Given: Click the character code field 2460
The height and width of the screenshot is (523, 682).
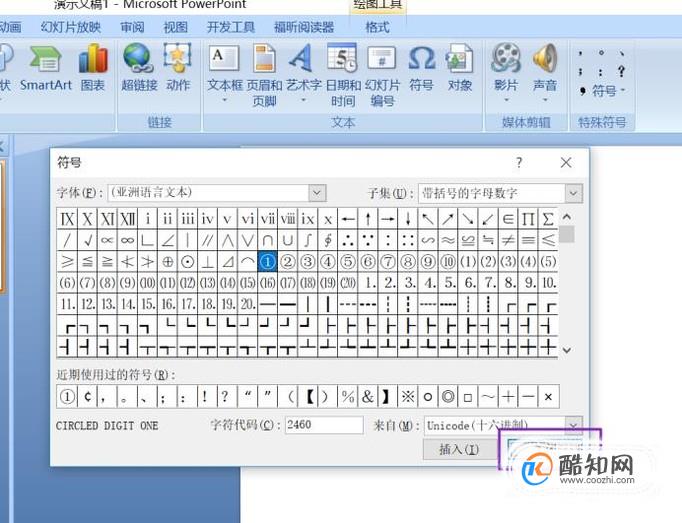Looking at the screenshot, I should (x=324, y=425).
